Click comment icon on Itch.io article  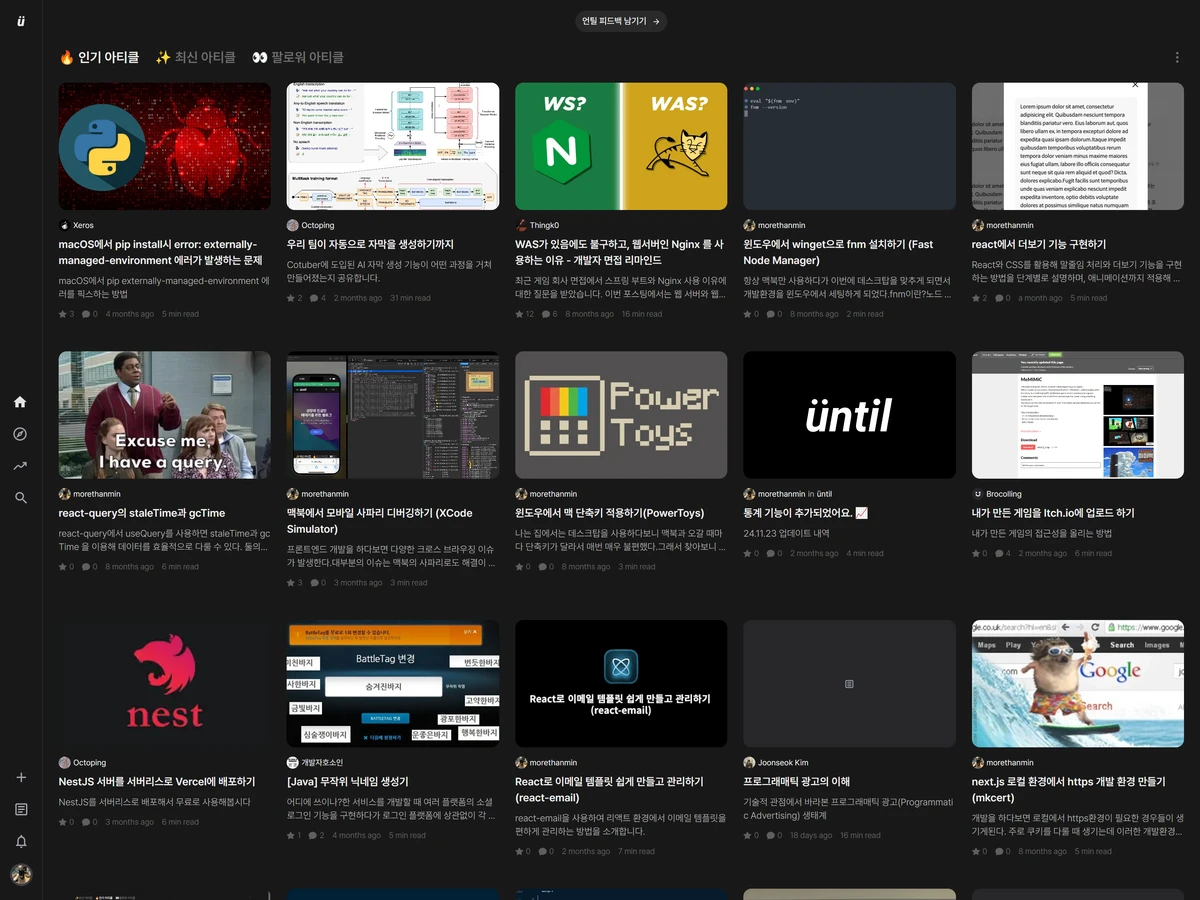point(999,553)
